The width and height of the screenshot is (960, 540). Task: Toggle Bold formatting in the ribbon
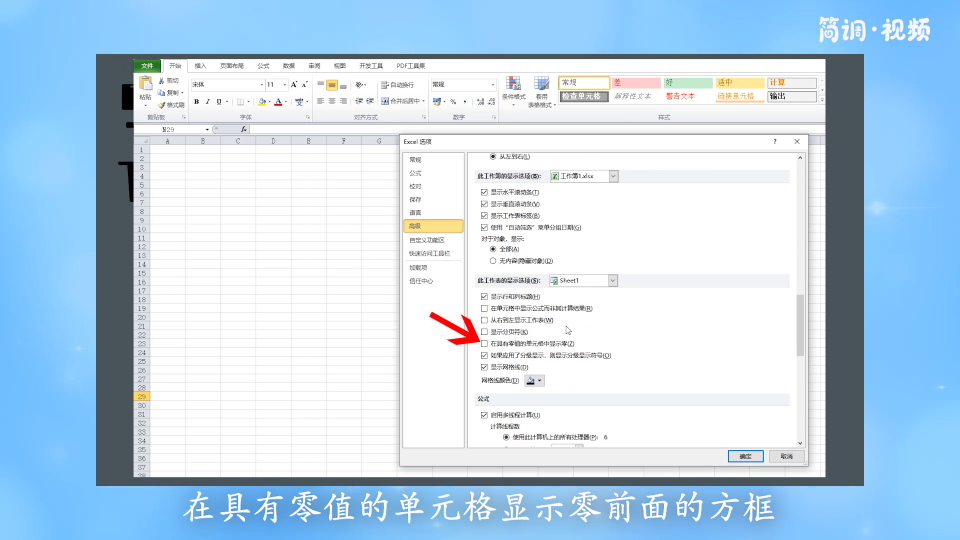196,101
